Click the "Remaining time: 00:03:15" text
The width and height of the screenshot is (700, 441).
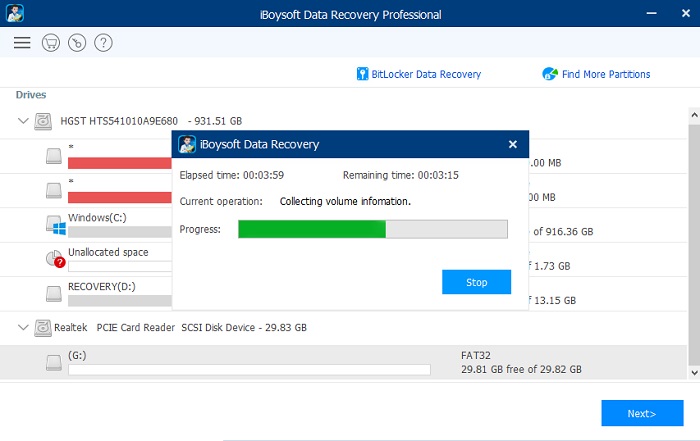(x=400, y=175)
